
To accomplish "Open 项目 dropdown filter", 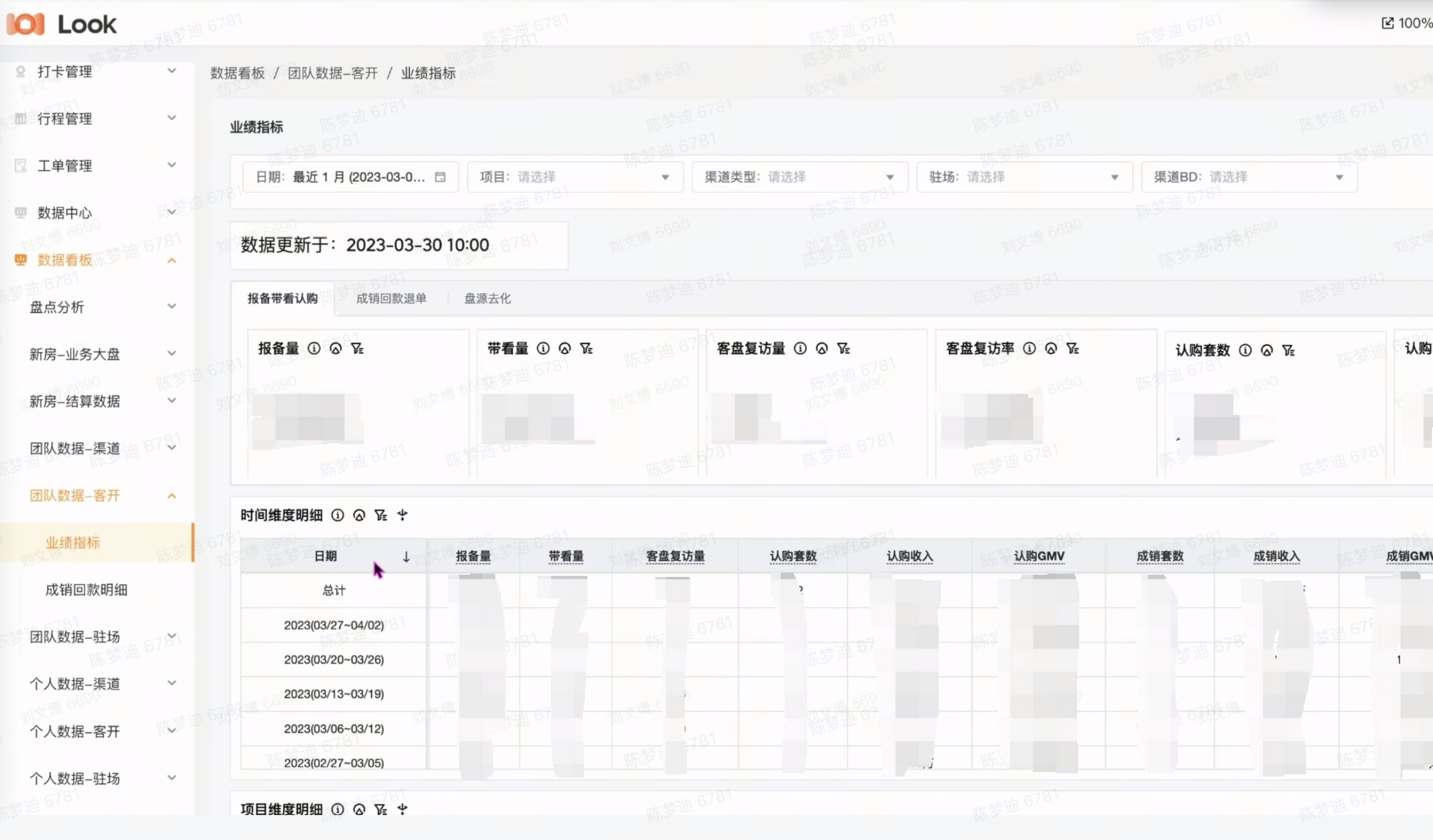I will [575, 177].
